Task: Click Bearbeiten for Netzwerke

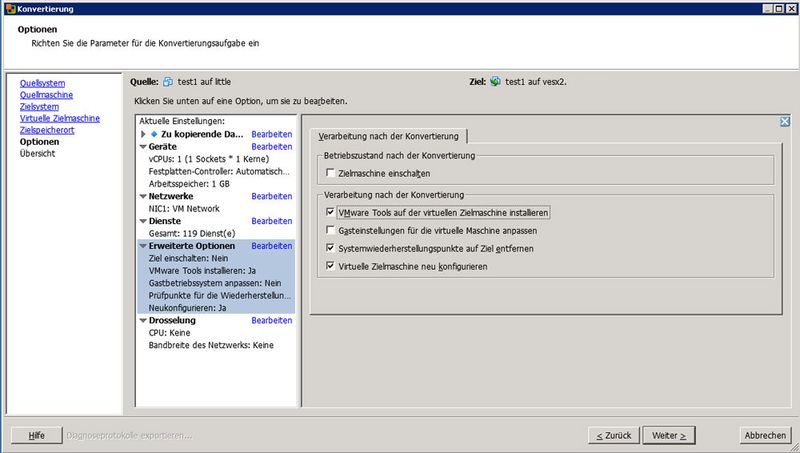Action: [272, 196]
